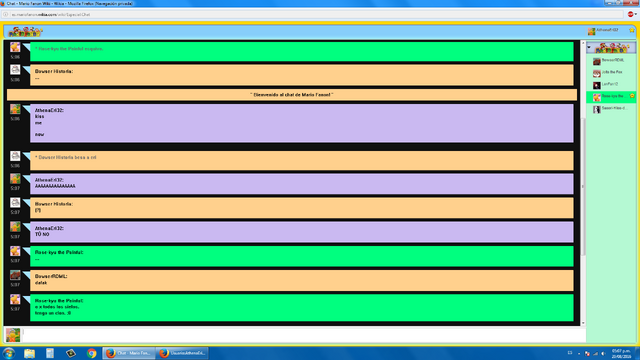
Task: Launch Google Chrome from the taskbar
Action: [x=91, y=353]
